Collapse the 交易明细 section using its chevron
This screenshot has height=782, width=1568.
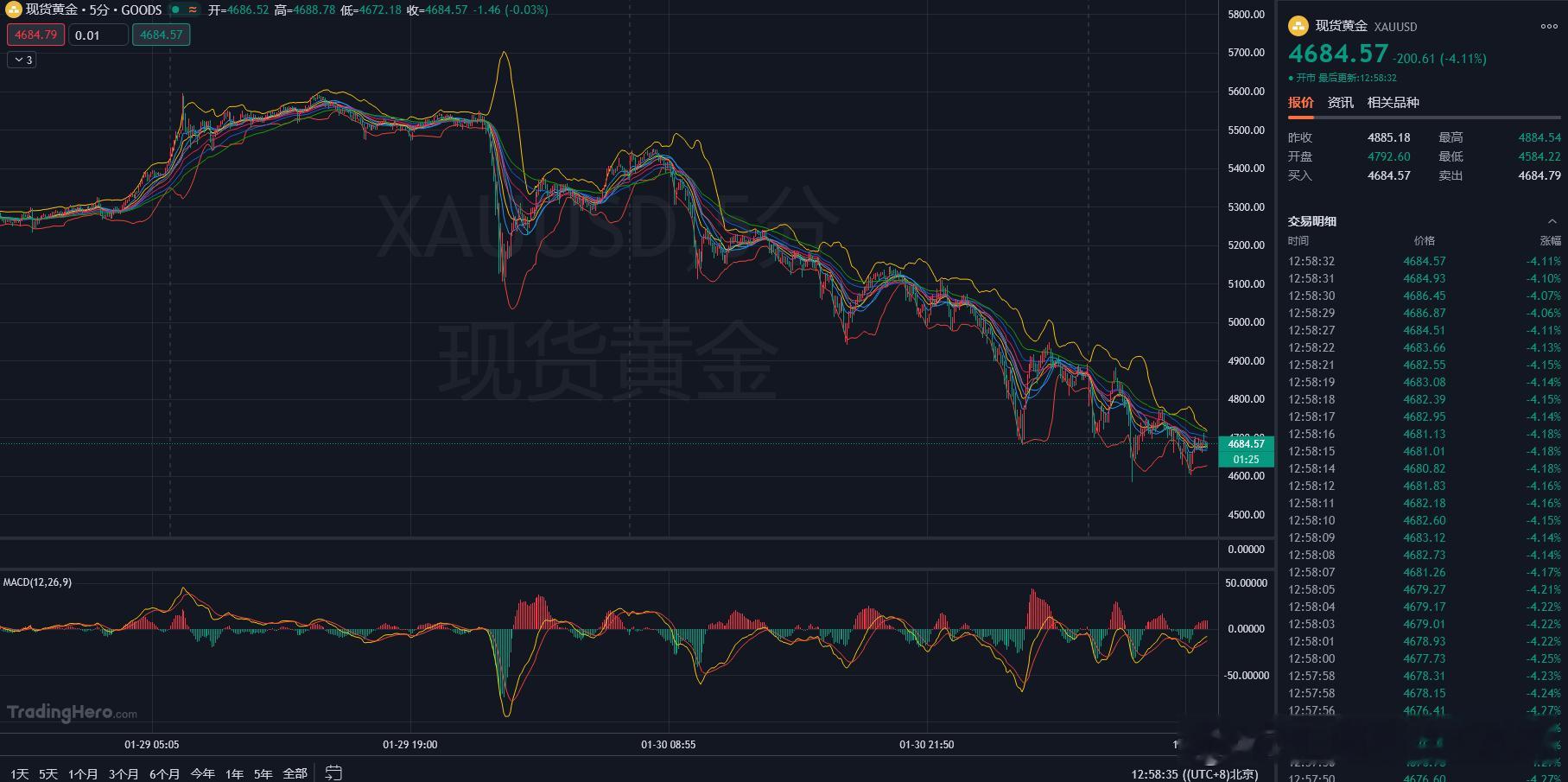(1552, 221)
